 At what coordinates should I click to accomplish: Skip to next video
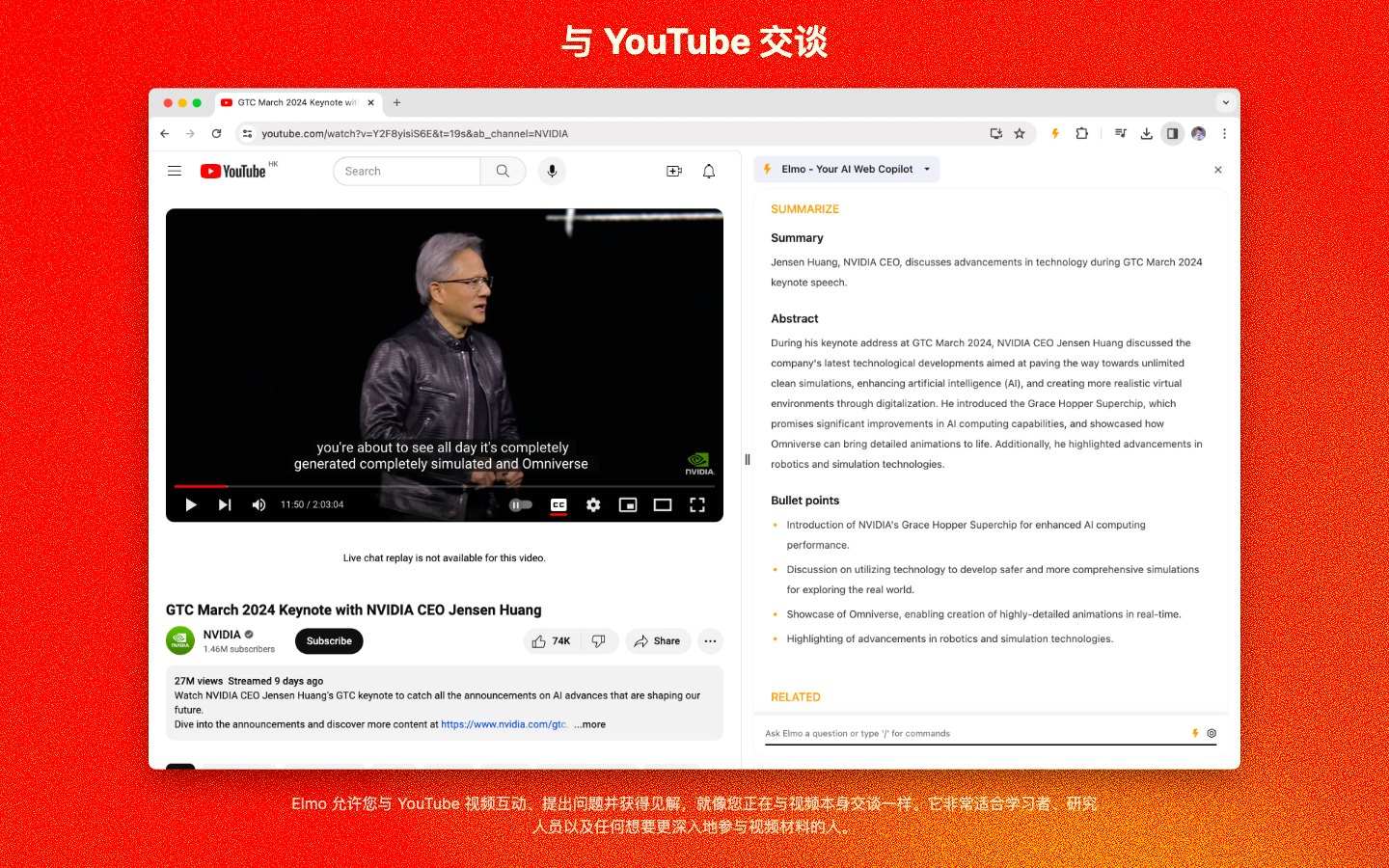pos(225,504)
